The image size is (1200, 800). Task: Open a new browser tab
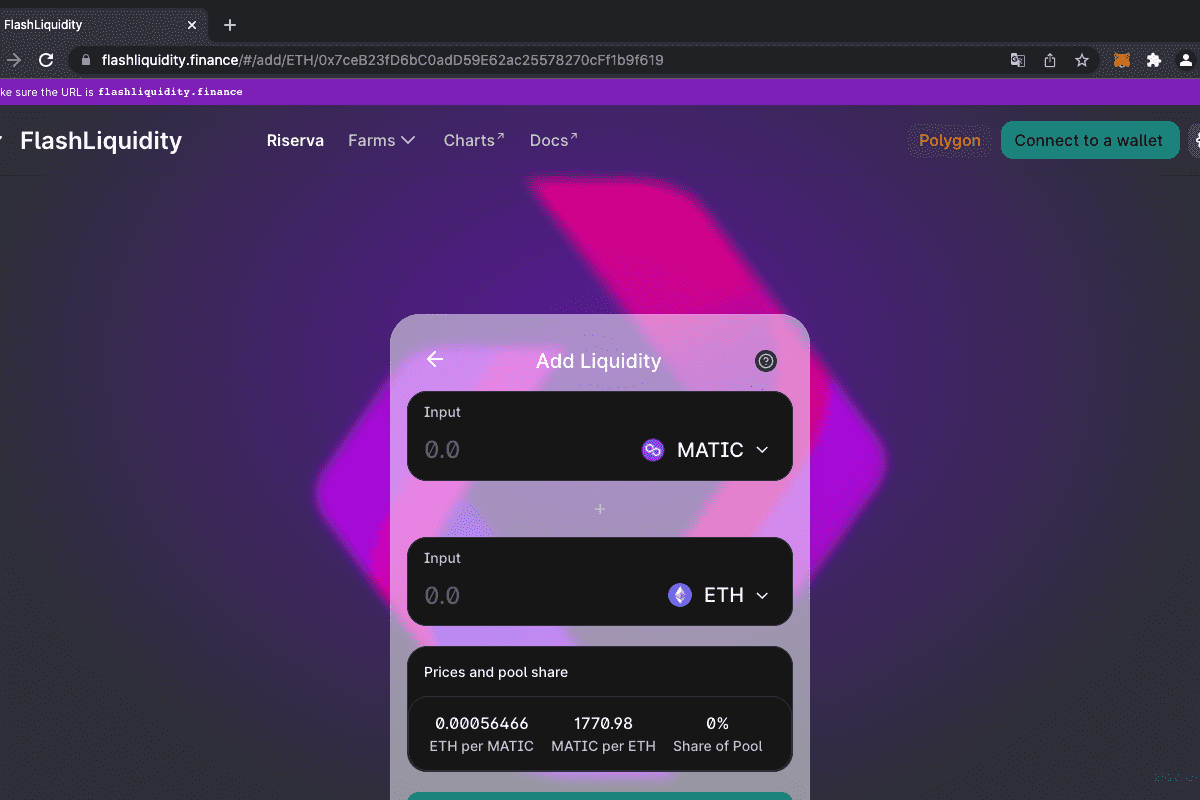click(230, 24)
